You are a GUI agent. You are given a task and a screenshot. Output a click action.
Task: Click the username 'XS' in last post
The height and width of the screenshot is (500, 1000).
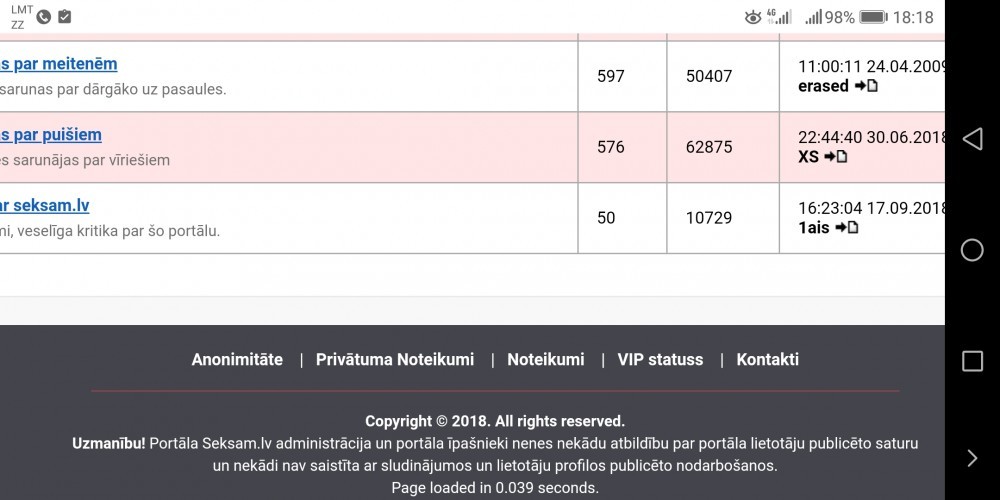pyautogui.click(x=808, y=157)
